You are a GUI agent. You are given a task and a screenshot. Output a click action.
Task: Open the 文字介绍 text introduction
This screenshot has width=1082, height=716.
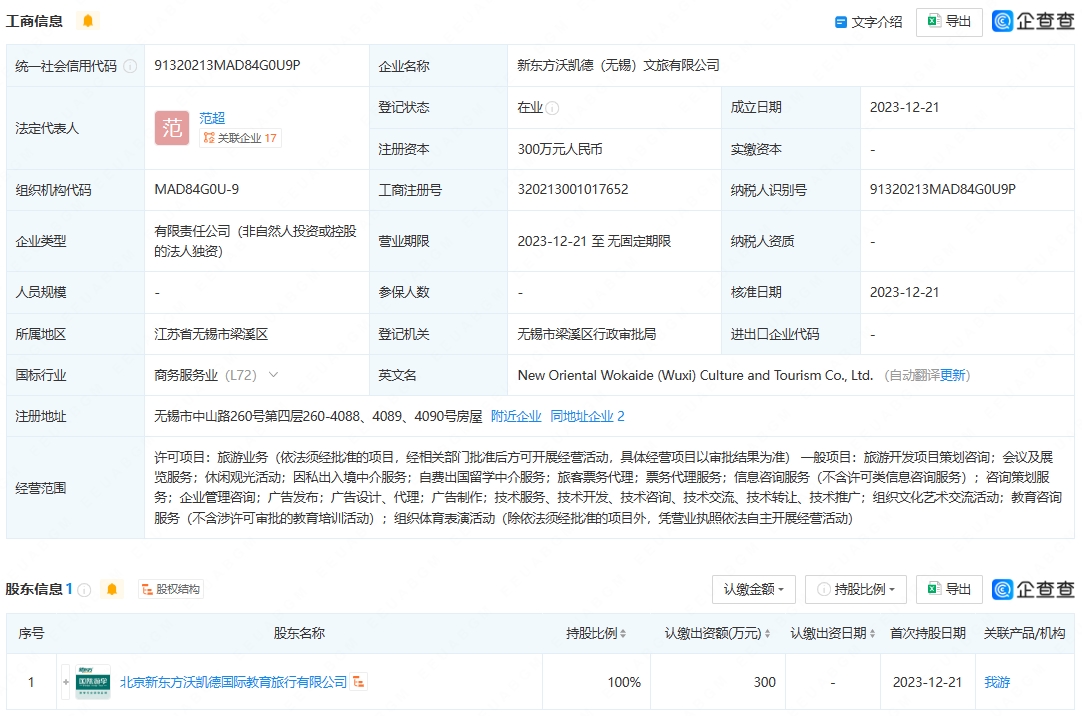tap(868, 22)
